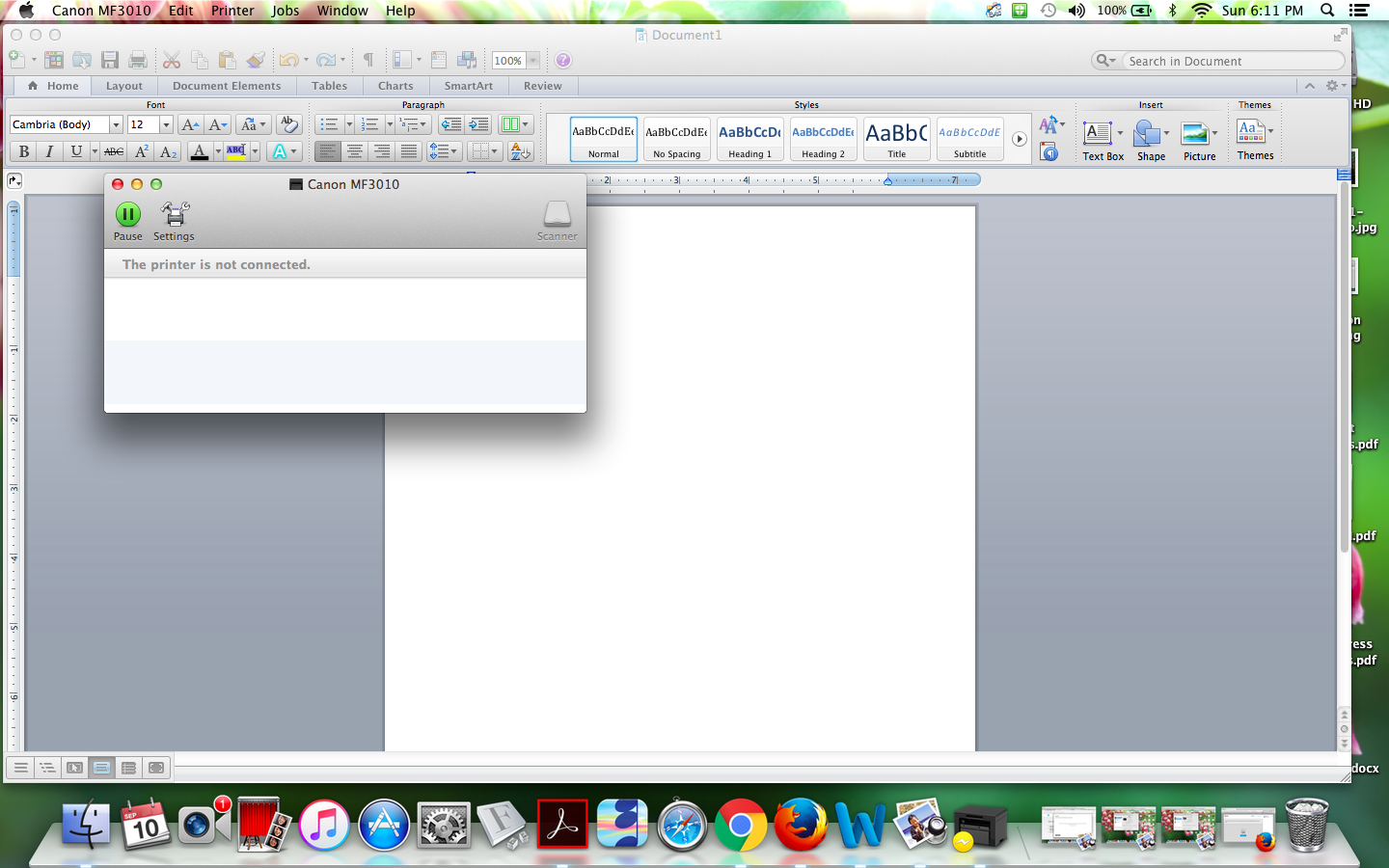Apply the Title style
This screenshot has height=868, width=1389.
[896, 140]
